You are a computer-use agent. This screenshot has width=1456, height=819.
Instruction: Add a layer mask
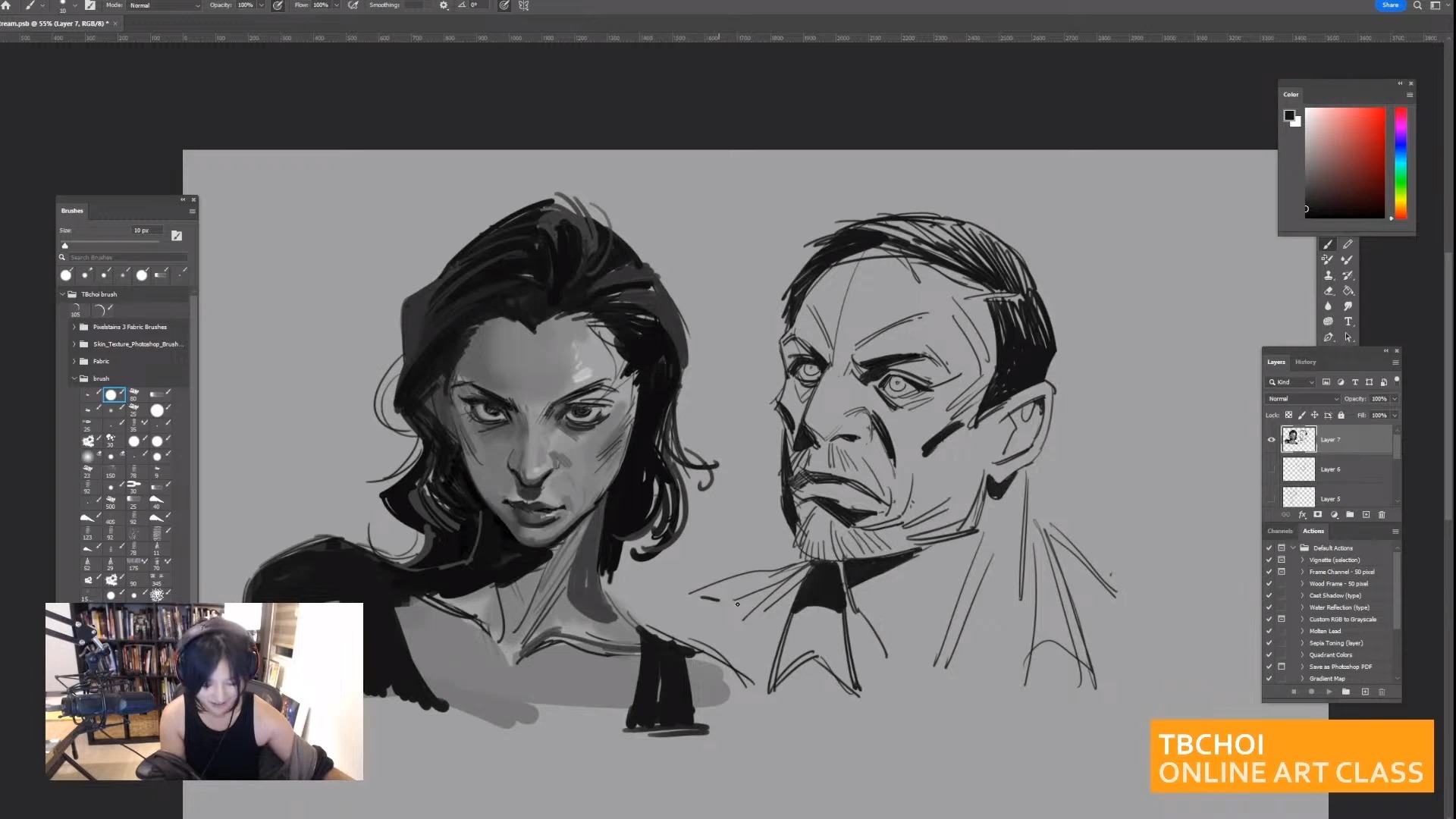click(x=1318, y=515)
